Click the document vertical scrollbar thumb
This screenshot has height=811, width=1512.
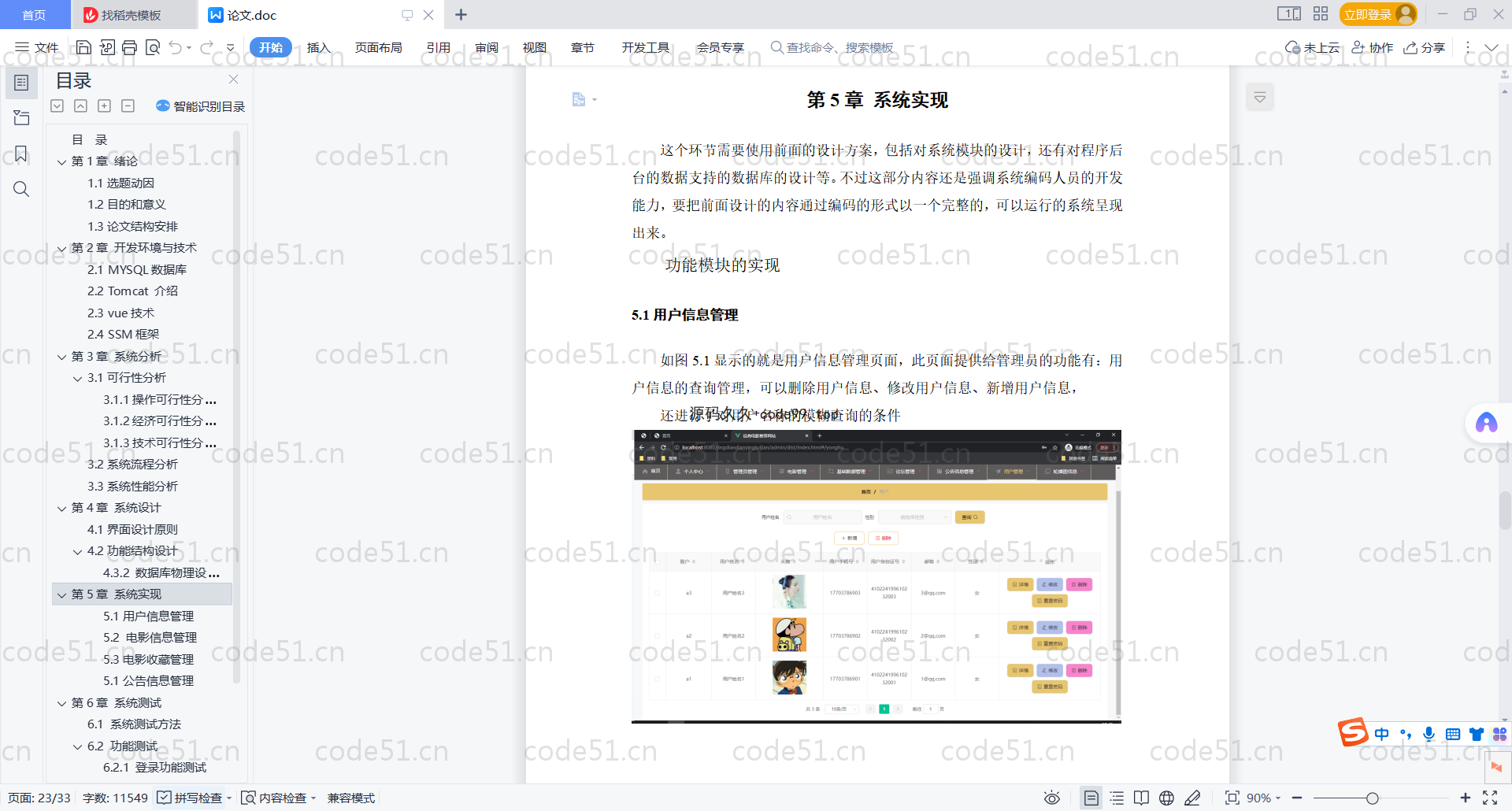click(1504, 510)
